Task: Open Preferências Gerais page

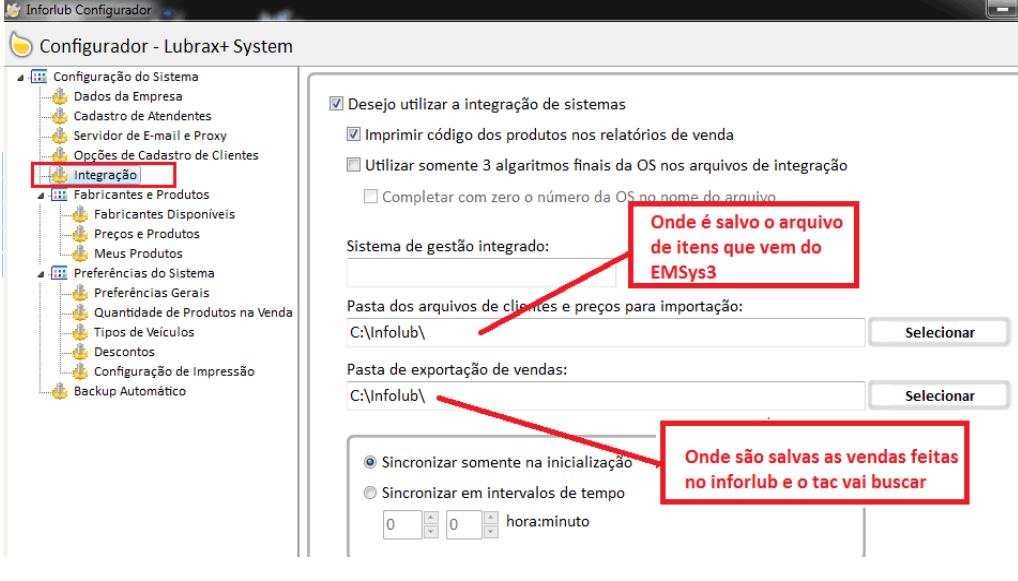Action: coord(151,293)
